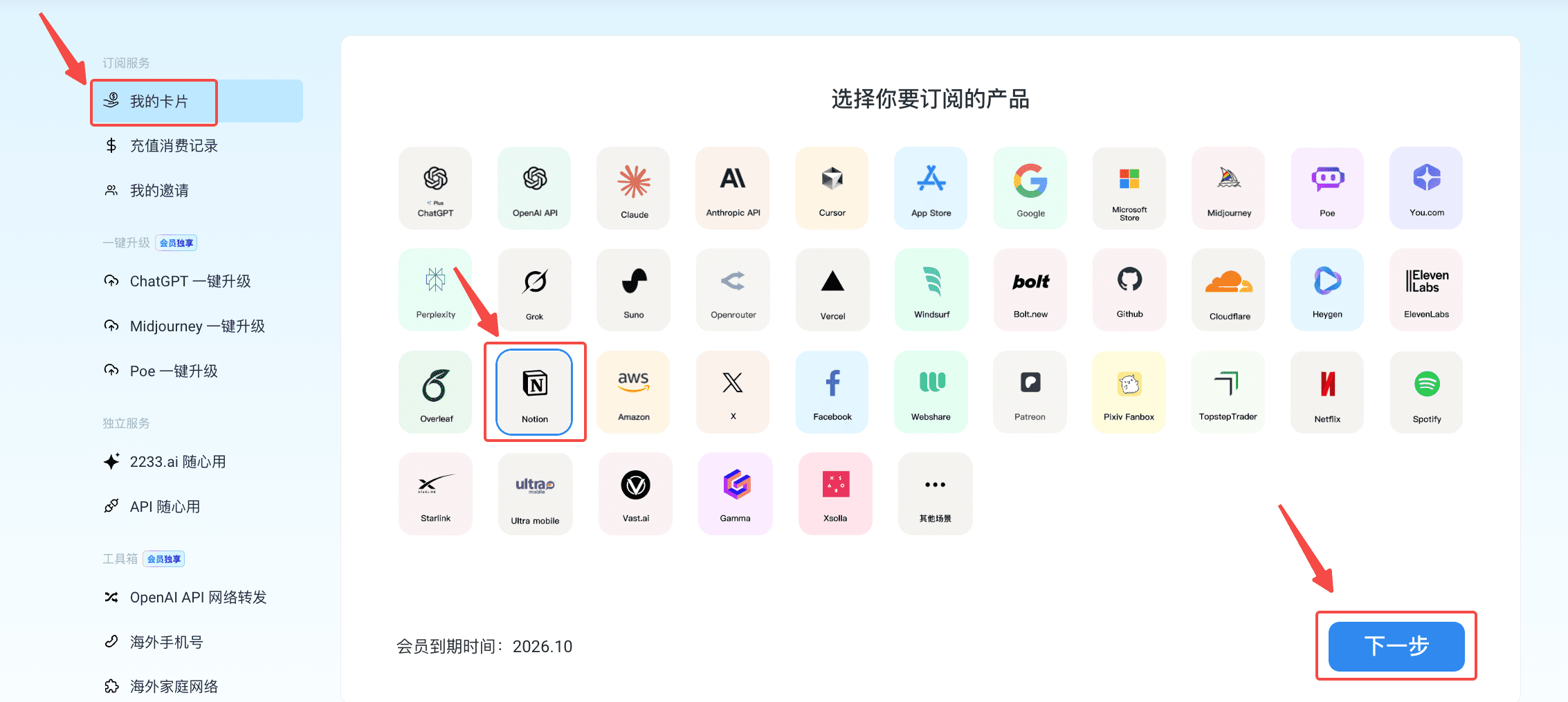Choose the Grok product tile

[534, 290]
